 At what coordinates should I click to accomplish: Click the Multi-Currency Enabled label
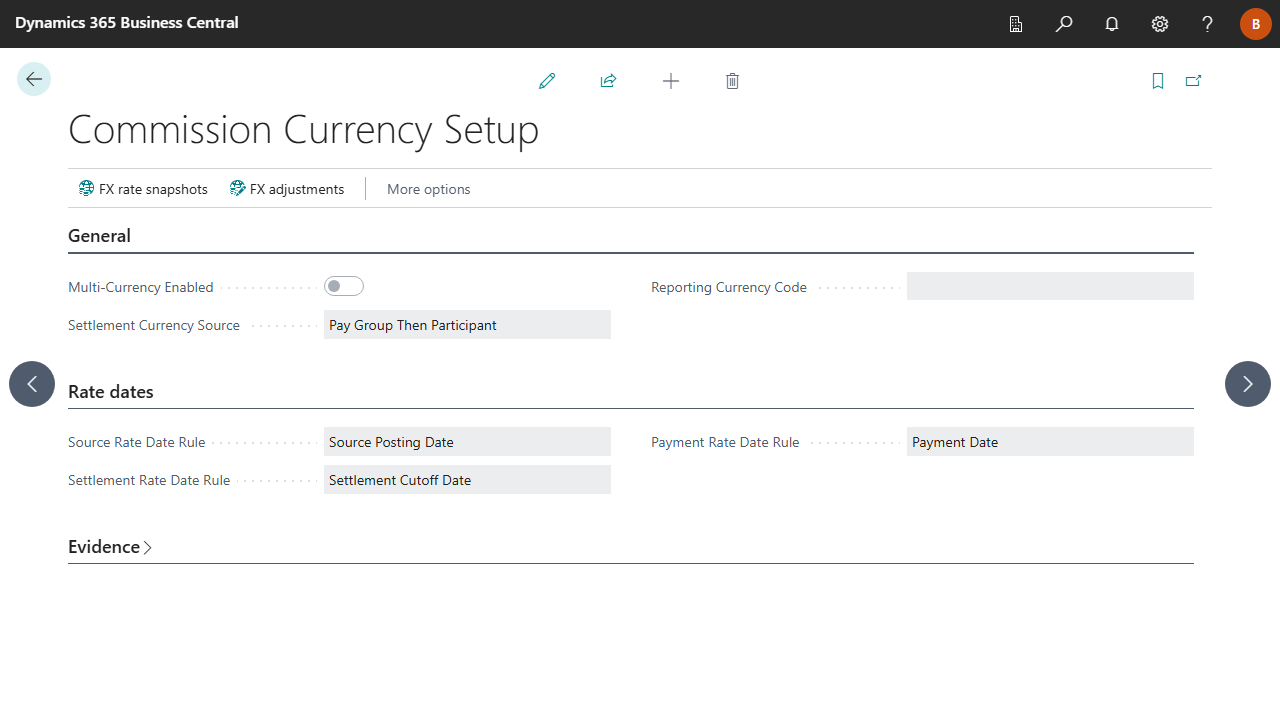pyautogui.click(x=141, y=287)
